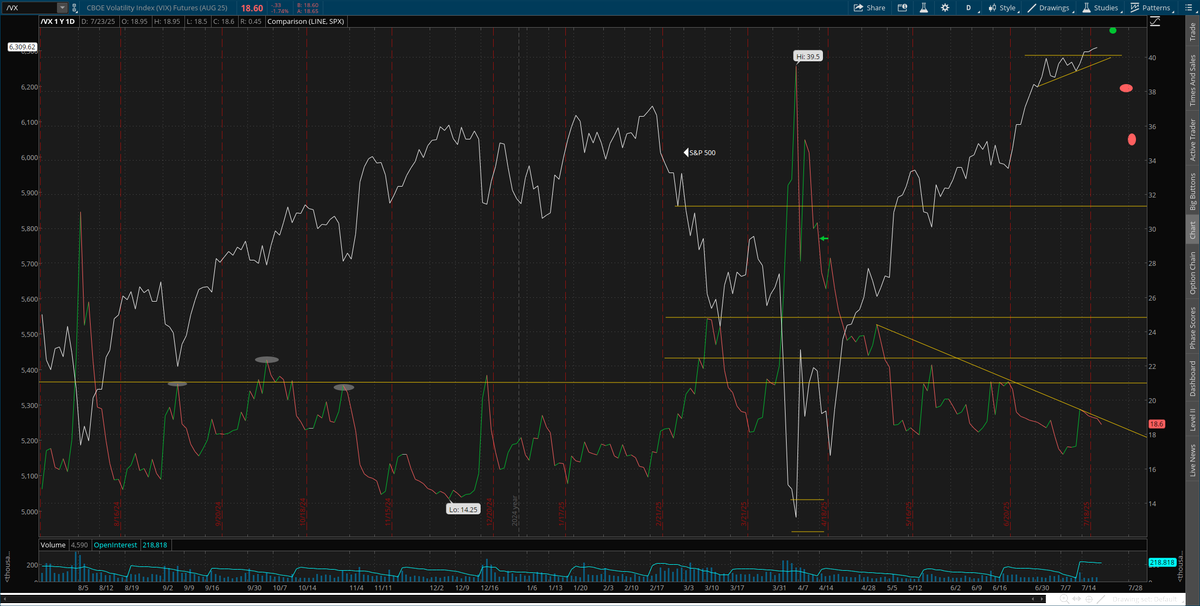1200x606 pixels.
Task: Click the drawing set icon below toolbar
Action: tap(1157, 21)
